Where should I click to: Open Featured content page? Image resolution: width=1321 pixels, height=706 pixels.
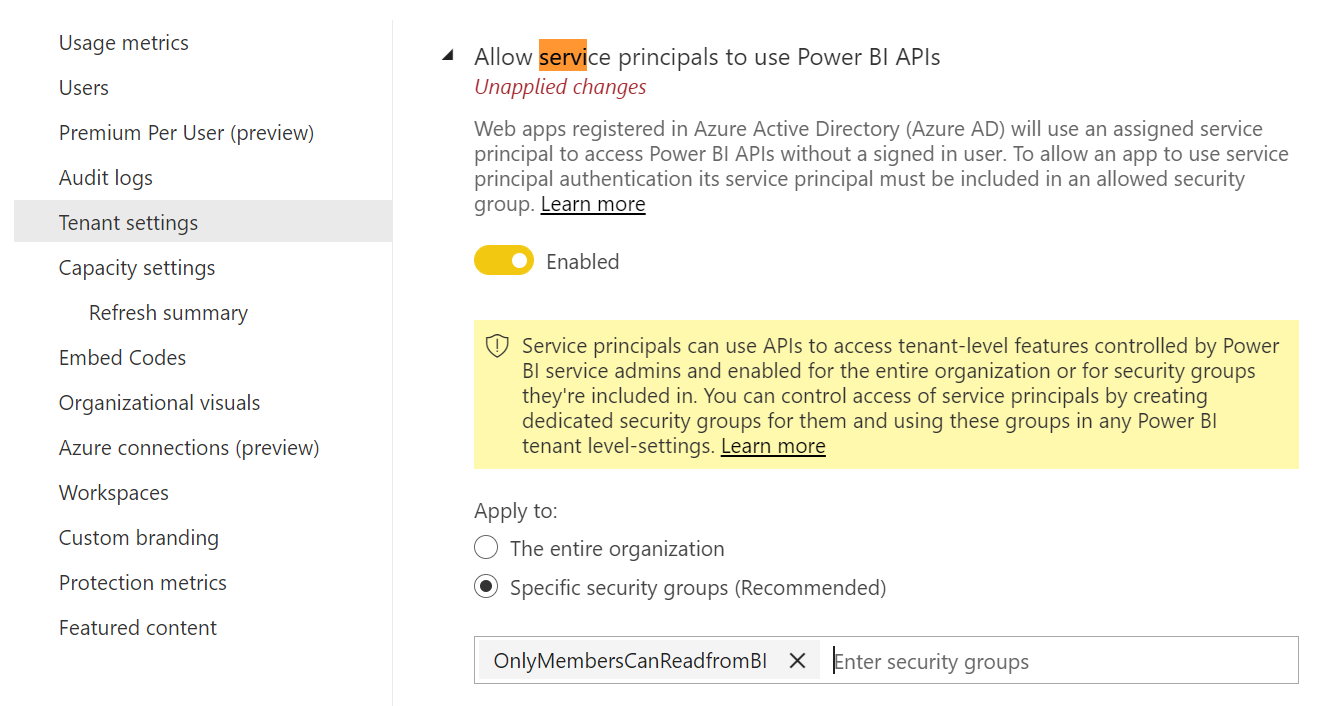pos(138,628)
